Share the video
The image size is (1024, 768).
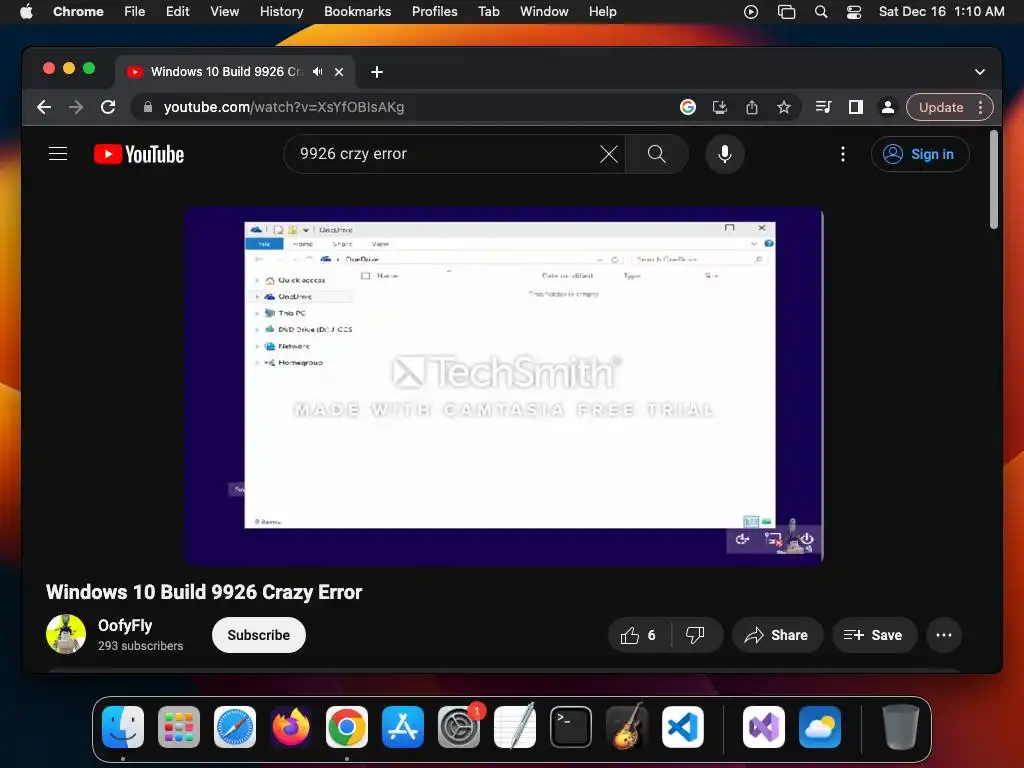776,635
